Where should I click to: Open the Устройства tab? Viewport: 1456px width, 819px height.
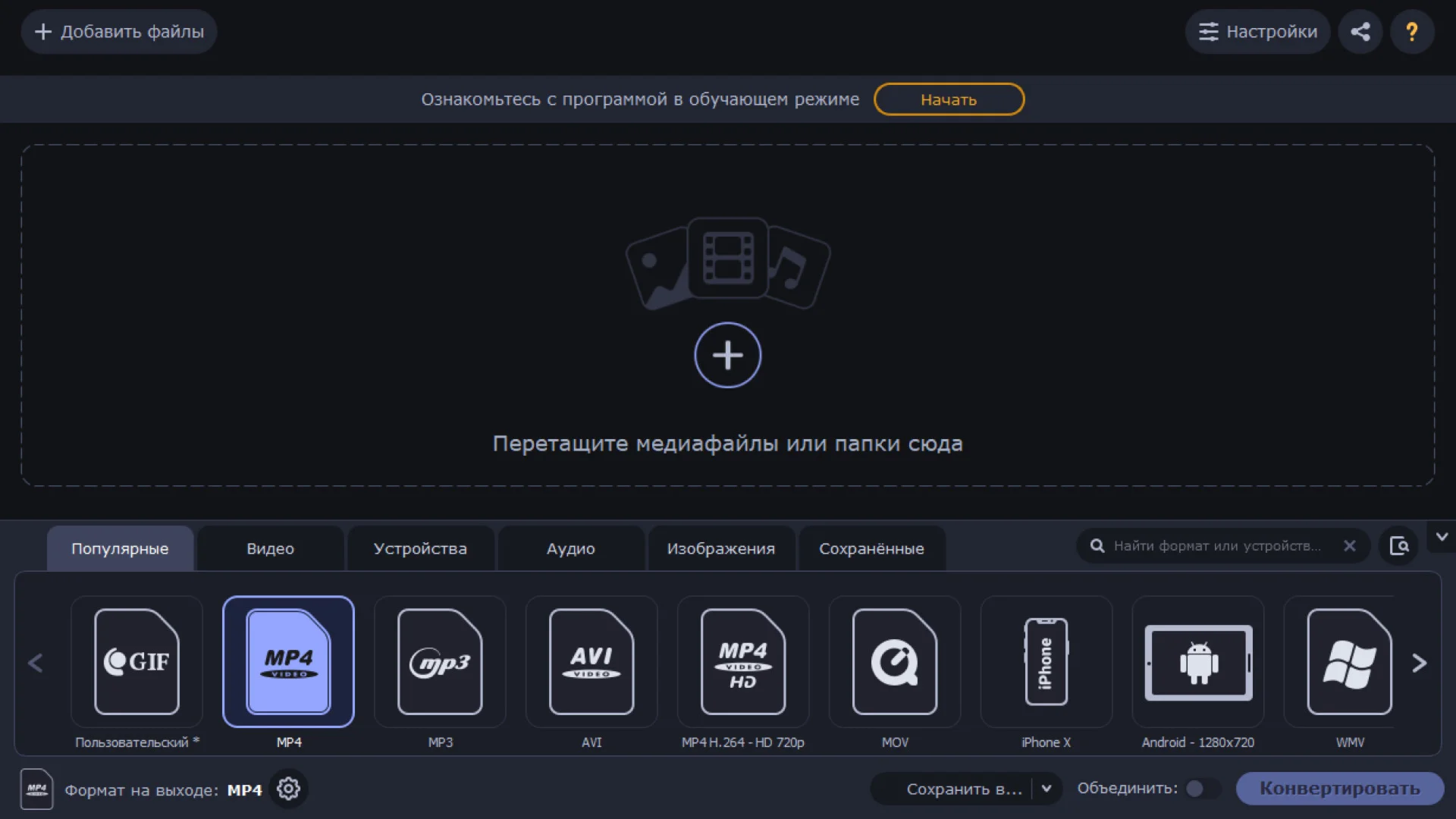click(x=420, y=548)
